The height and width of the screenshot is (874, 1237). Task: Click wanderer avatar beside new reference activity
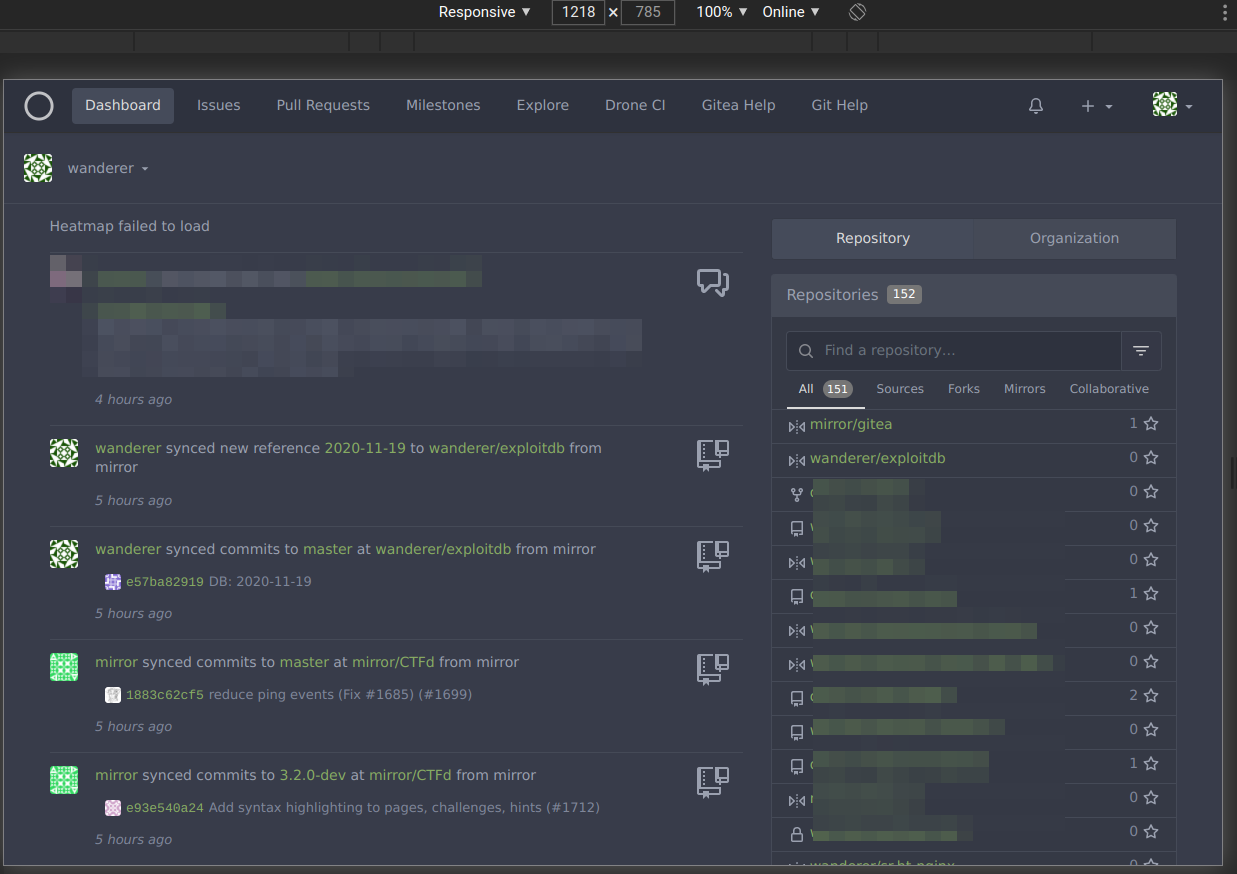tap(64, 453)
